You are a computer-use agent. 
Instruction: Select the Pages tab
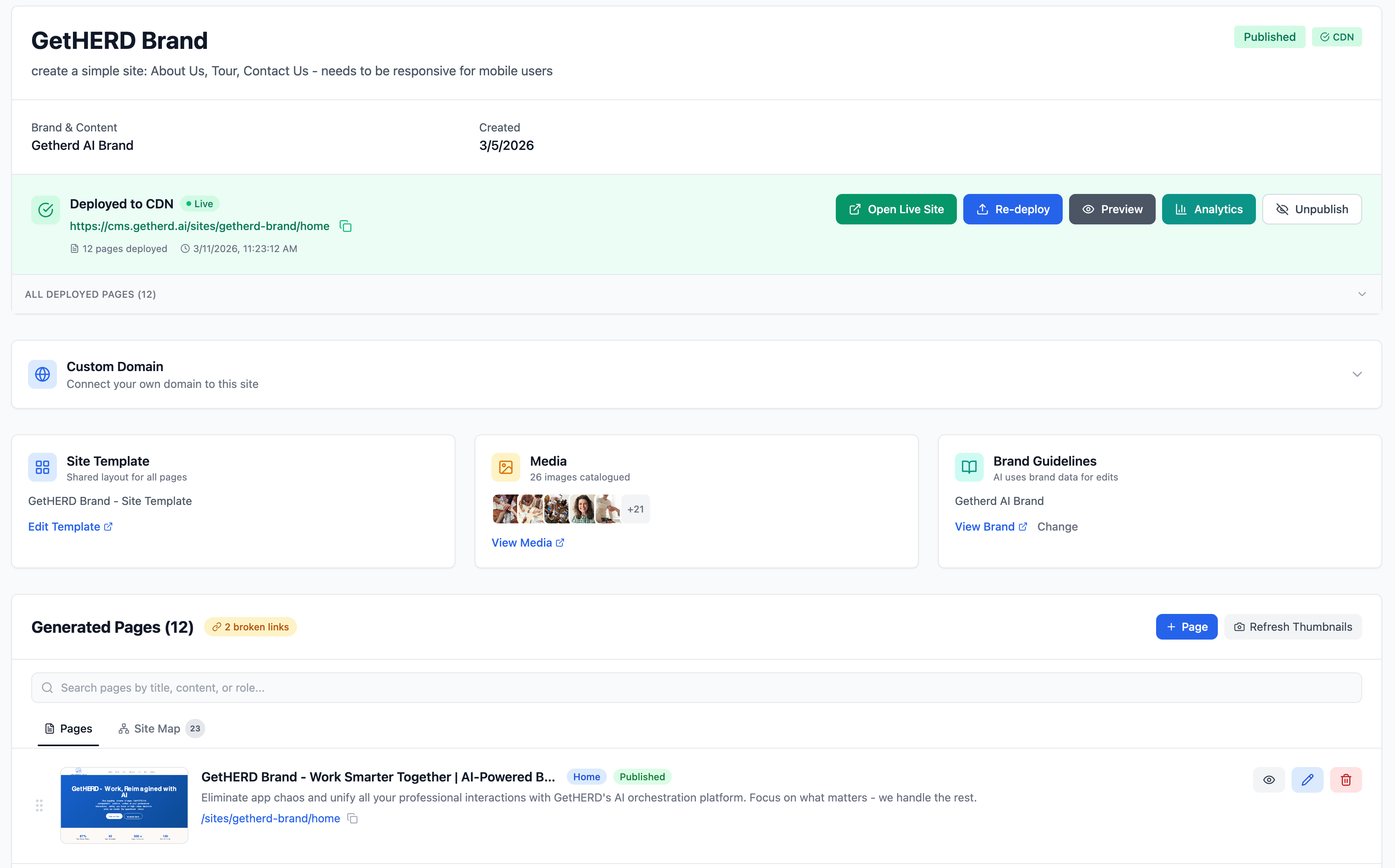click(68, 729)
